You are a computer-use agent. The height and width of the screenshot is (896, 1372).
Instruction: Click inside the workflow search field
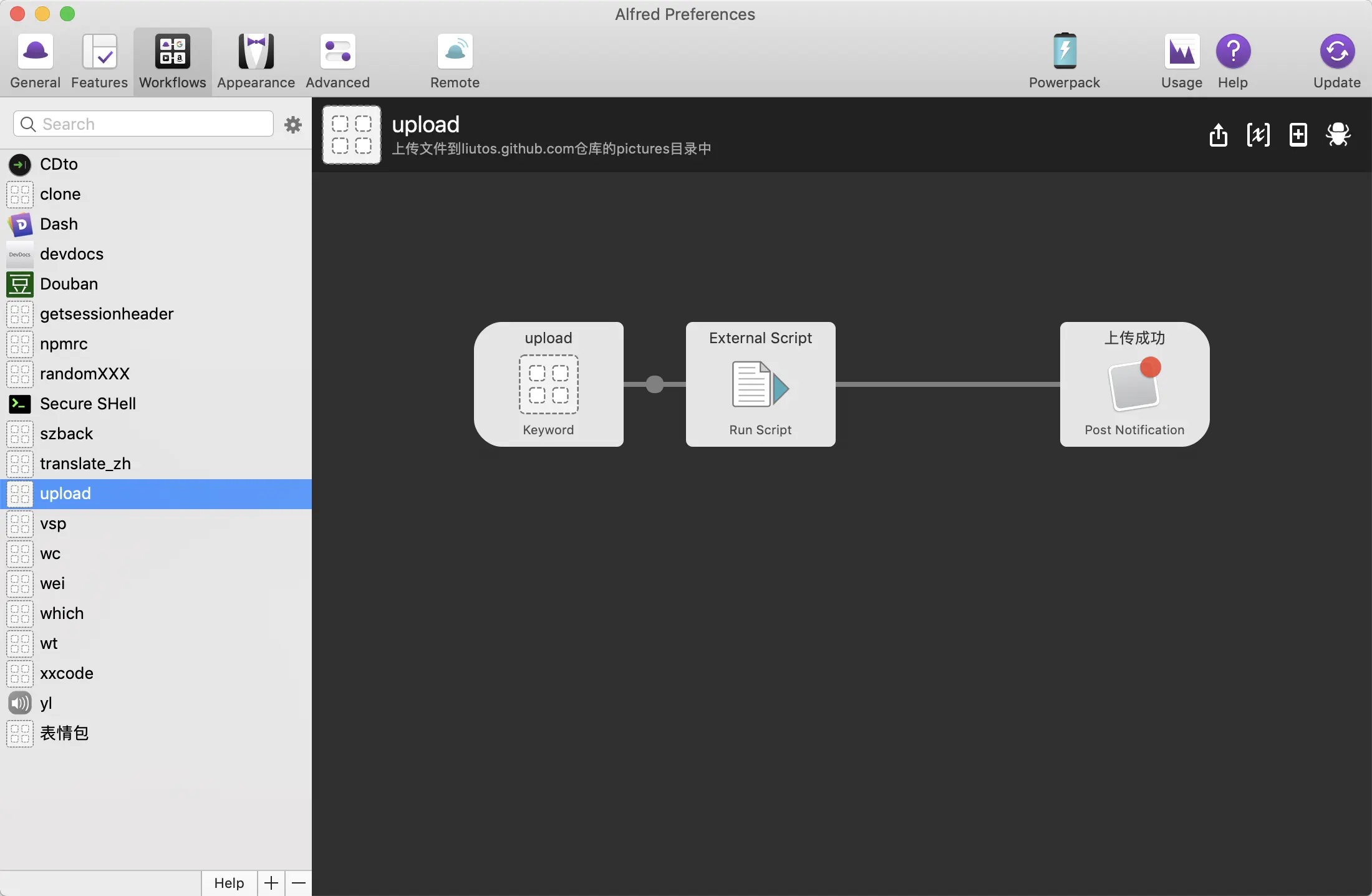(x=143, y=124)
